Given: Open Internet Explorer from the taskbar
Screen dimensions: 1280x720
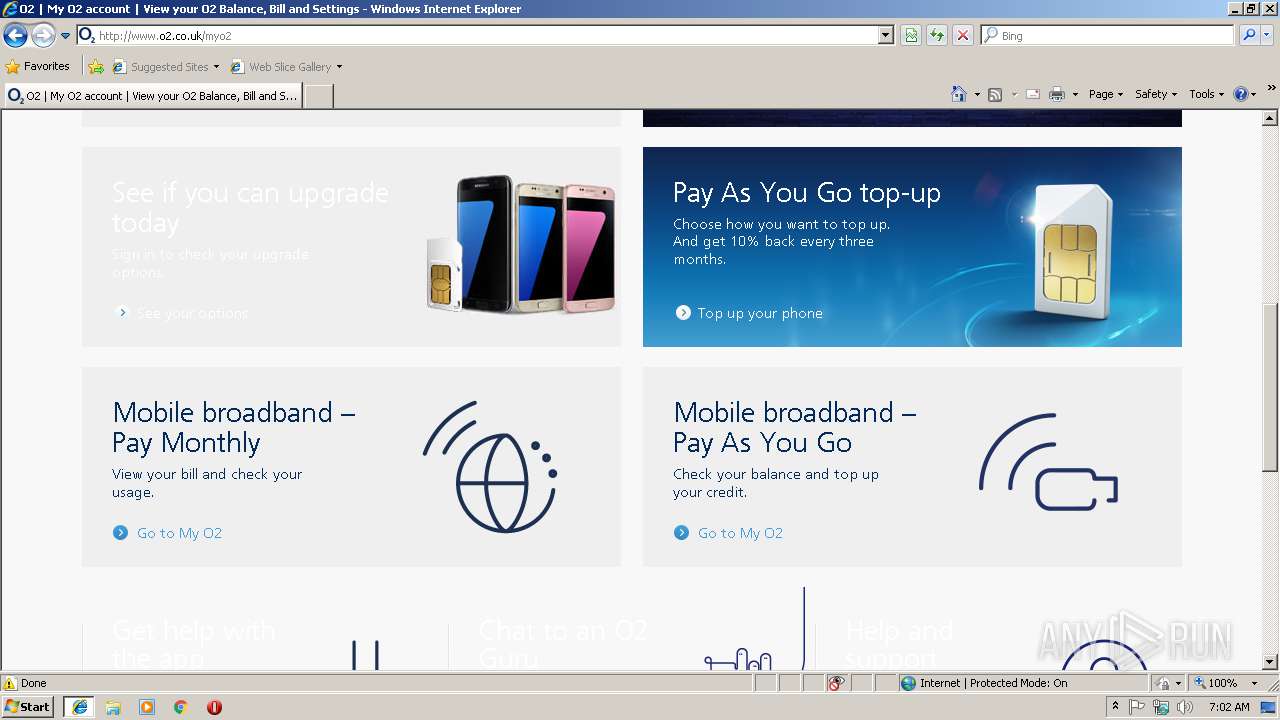Looking at the screenshot, I should pos(79,706).
